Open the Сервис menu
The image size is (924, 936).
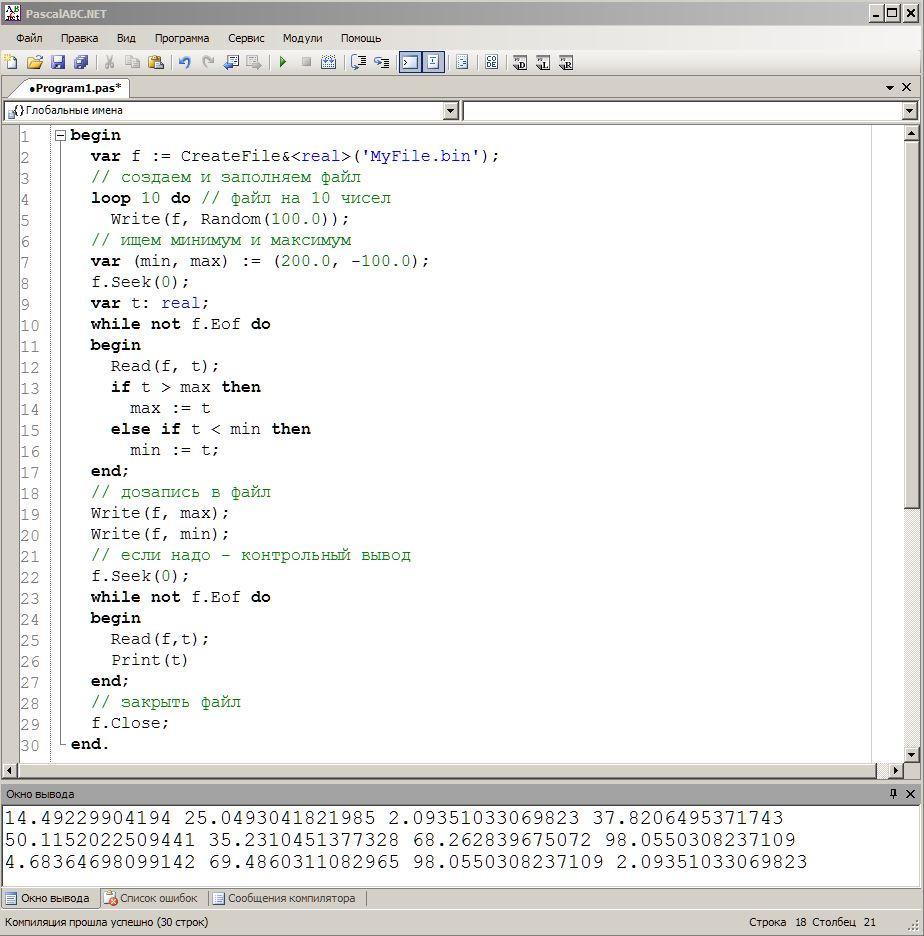pos(246,38)
